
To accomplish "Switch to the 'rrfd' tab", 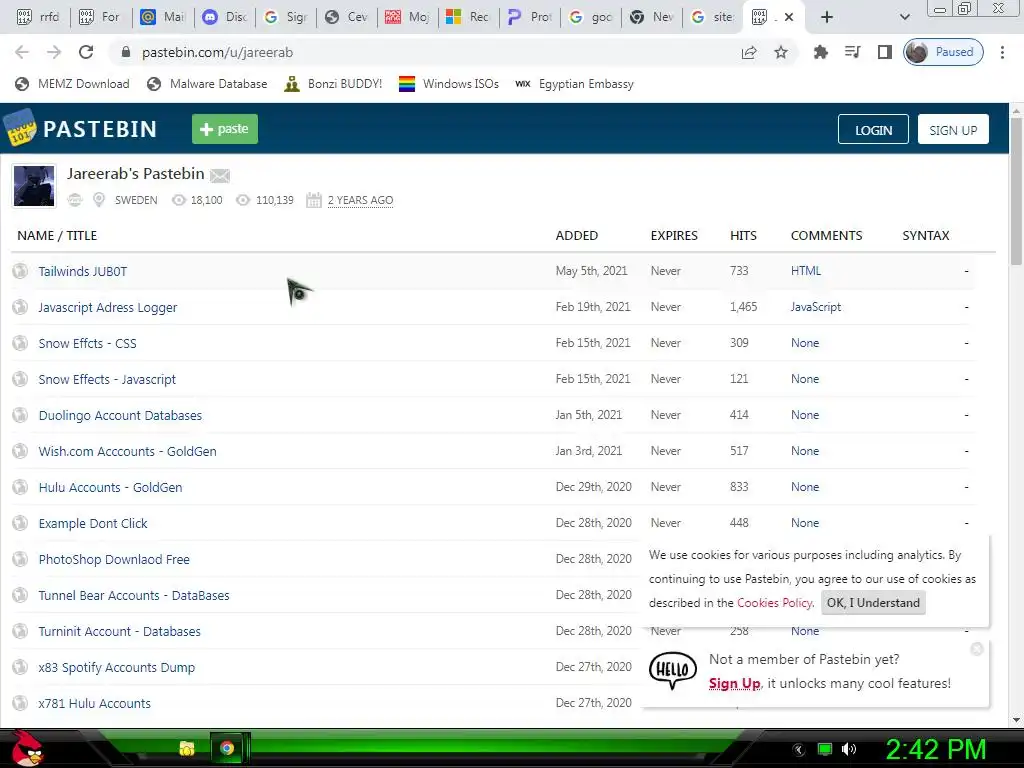I will (x=37, y=17).
